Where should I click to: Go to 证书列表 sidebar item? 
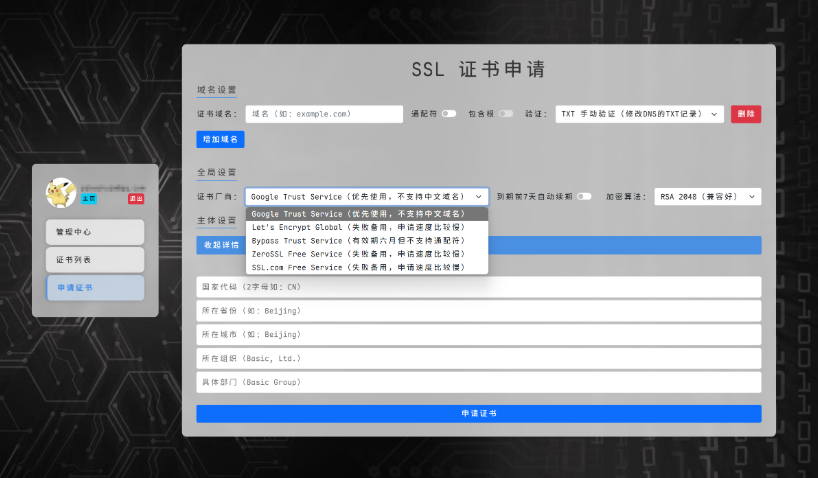(x=95, y=259)
